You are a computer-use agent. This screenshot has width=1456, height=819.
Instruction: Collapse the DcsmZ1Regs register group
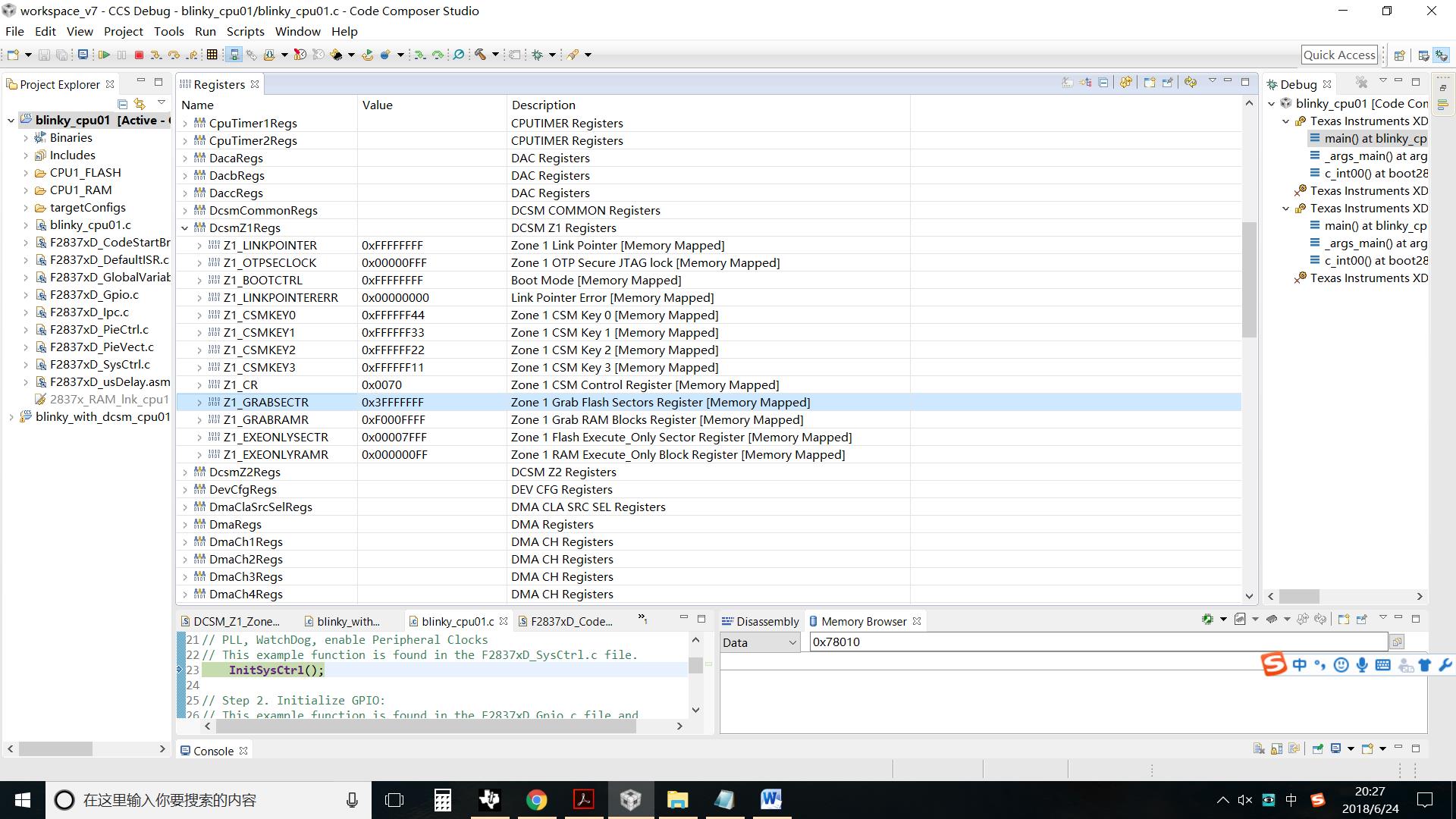click(x=185, y=228)
